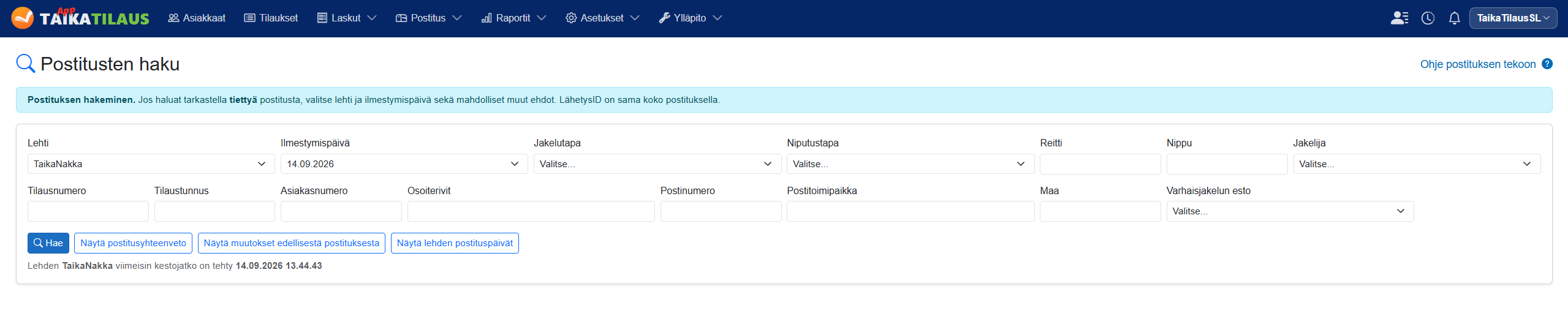Open the Ohje postituksen tekoon link
The height and width of the screenshot is (316, 1568).
click(x=1478, y=64)
